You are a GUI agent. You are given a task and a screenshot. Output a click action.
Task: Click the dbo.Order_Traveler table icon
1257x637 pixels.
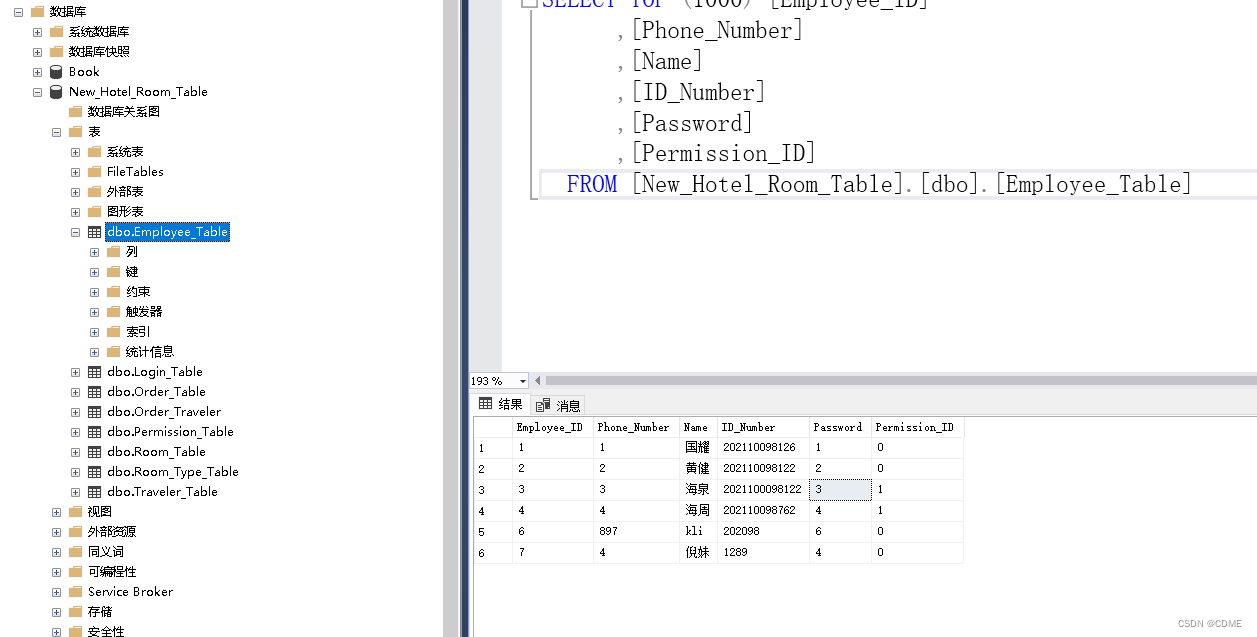coord(94,412)
